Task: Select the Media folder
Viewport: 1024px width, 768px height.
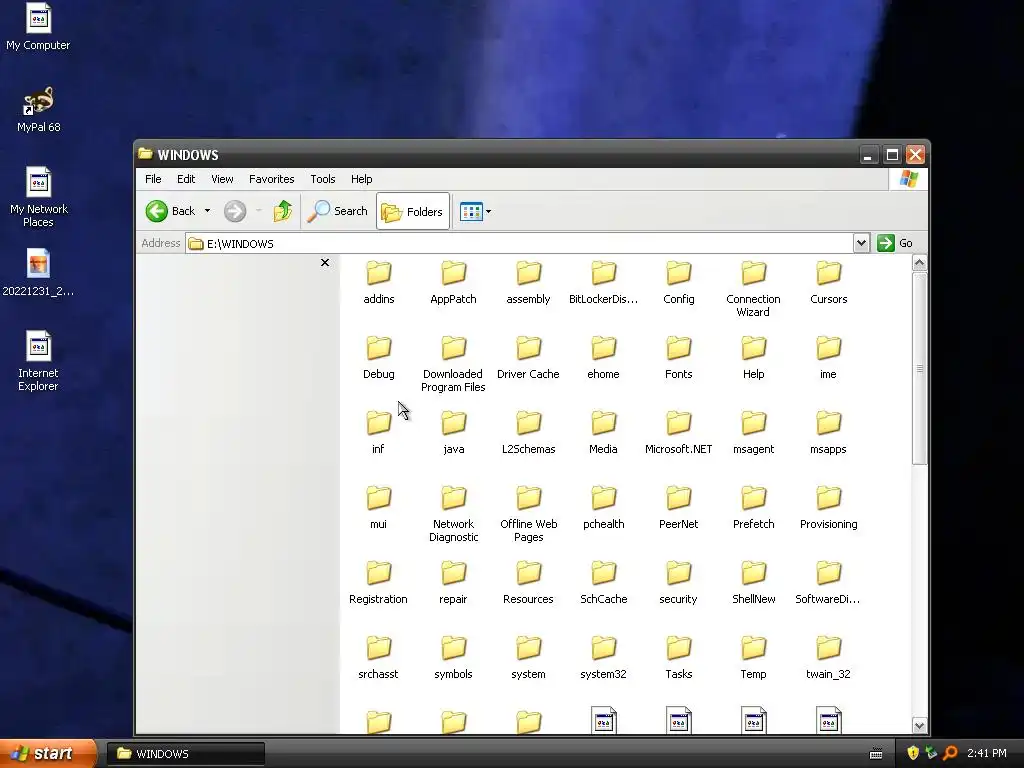Action: click(603, 433)
